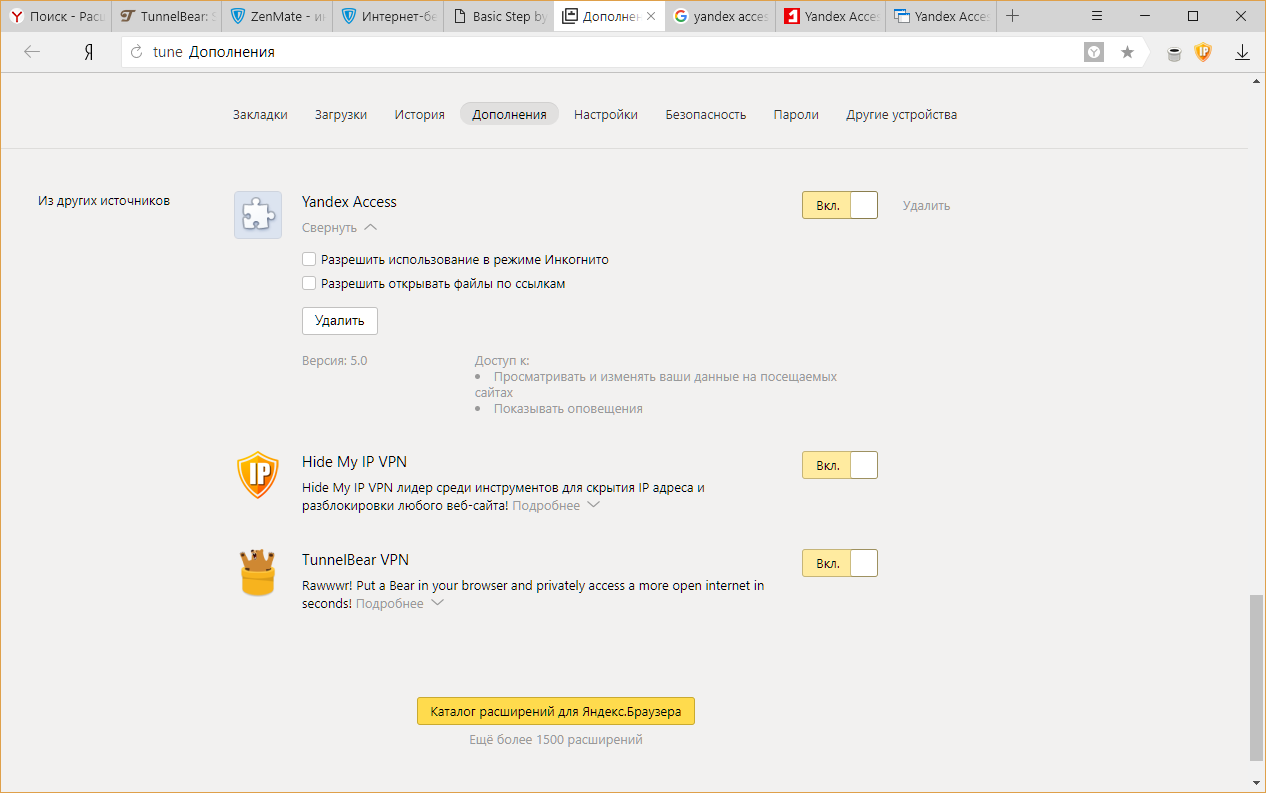Click the Yandex Access puzzle piece icon
Screen dimensions: 1266x793
[258, 215]
